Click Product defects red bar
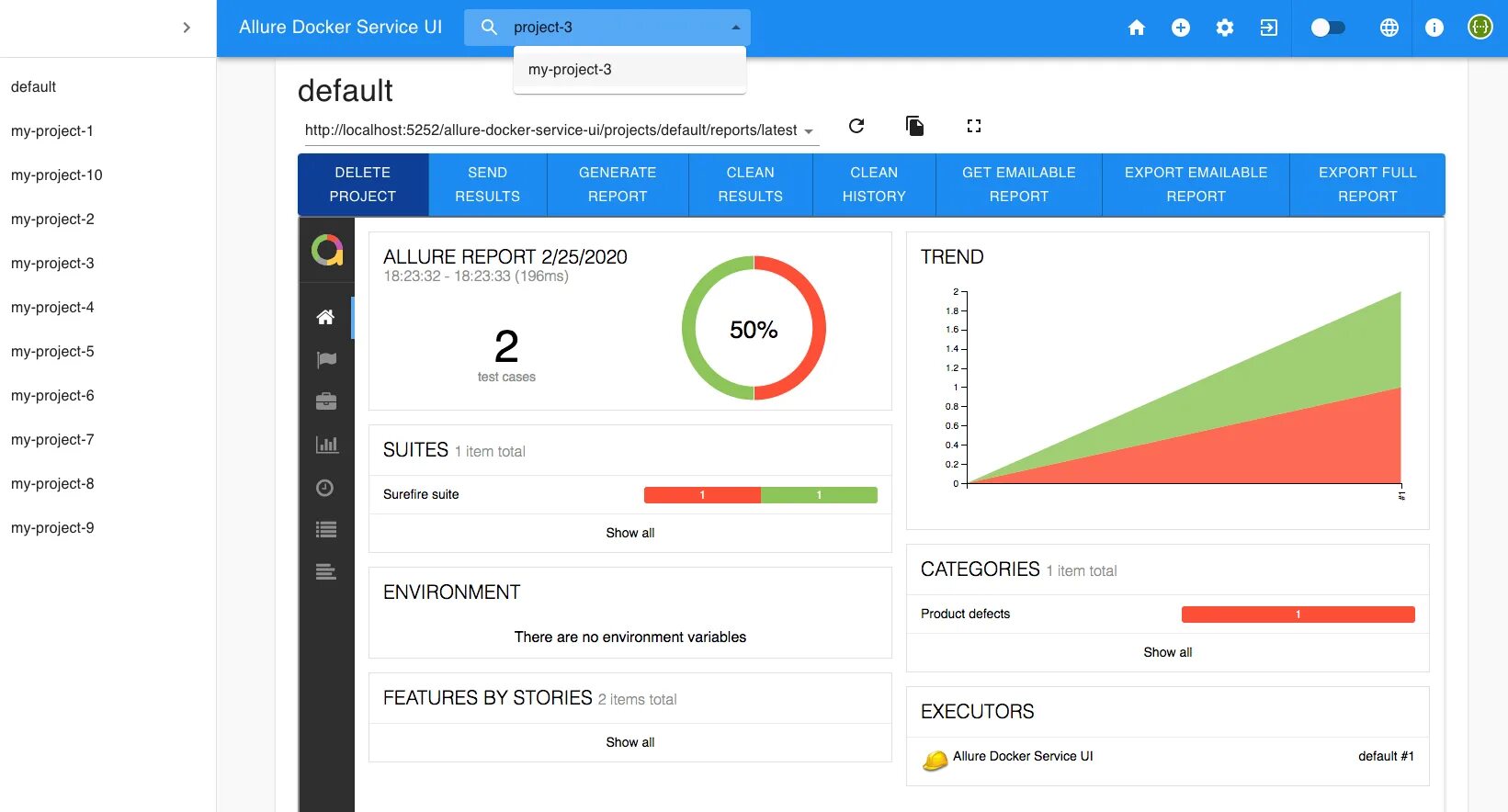 tap(1298, 615)
